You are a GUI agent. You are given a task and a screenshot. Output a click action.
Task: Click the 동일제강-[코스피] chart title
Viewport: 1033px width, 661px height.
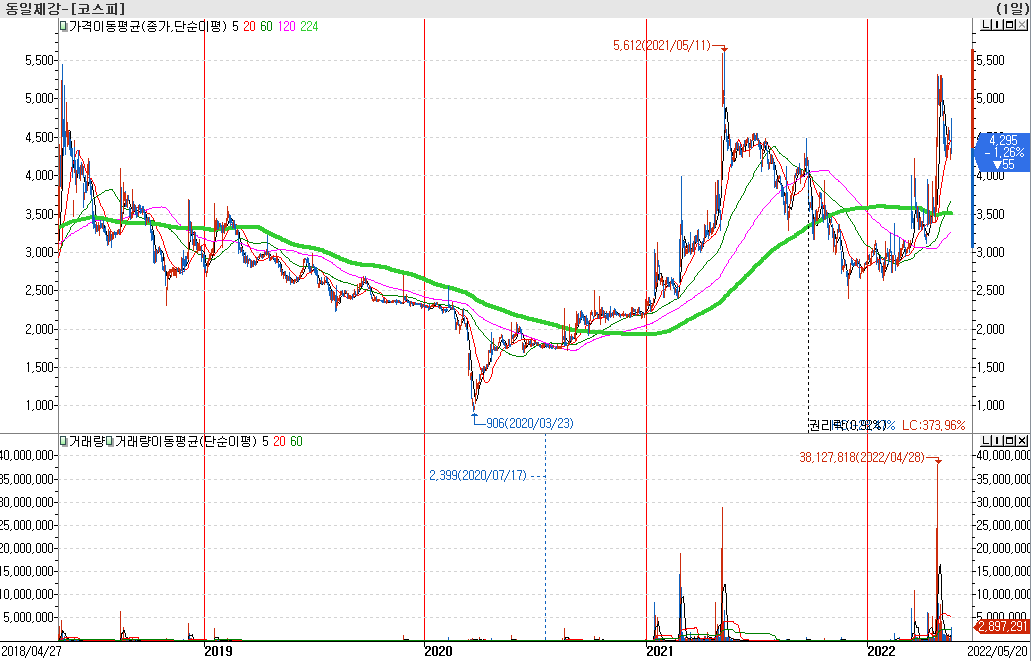click(x=65, y=9)
